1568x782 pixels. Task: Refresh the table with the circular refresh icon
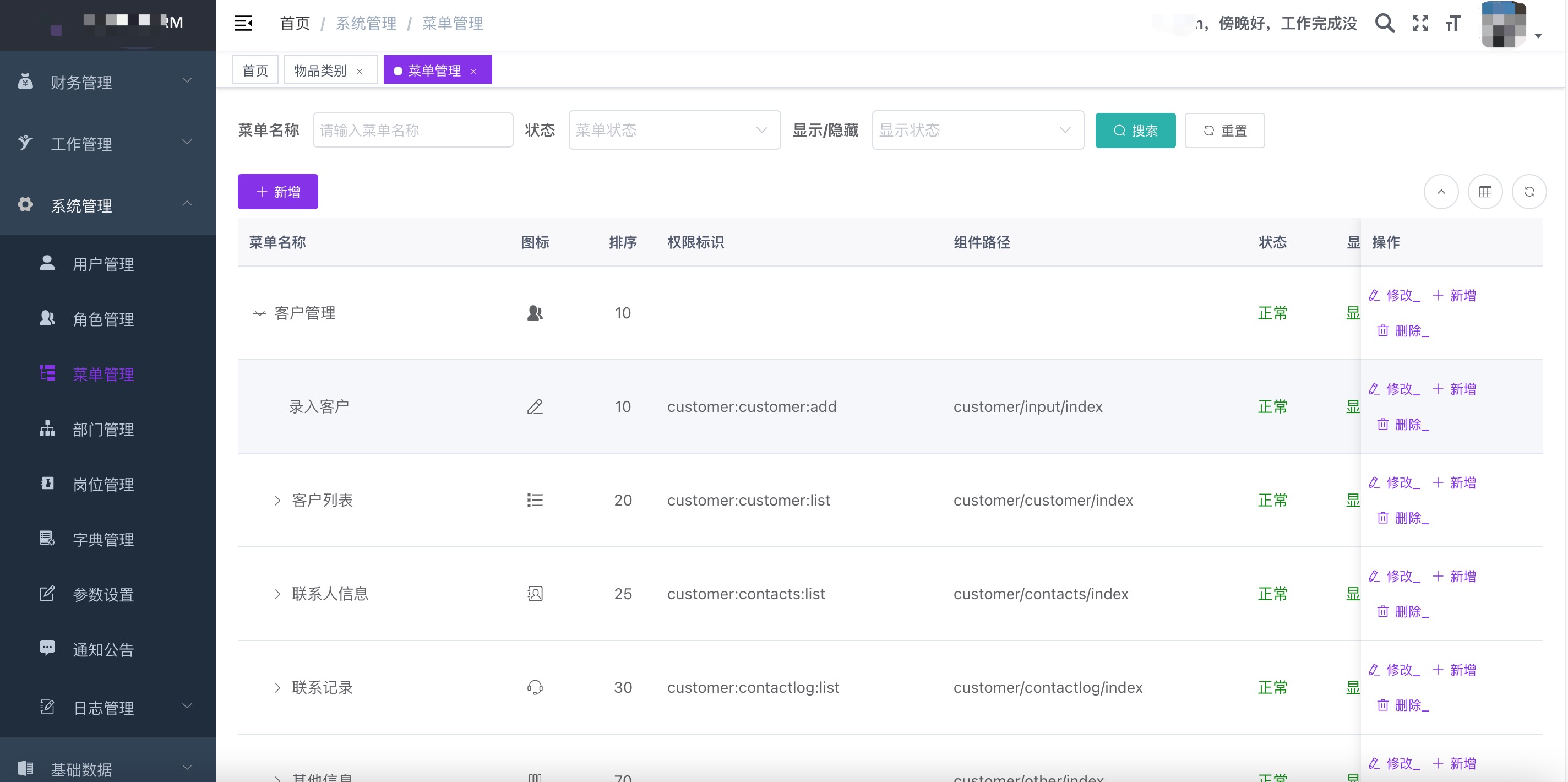click(1529, 192)
